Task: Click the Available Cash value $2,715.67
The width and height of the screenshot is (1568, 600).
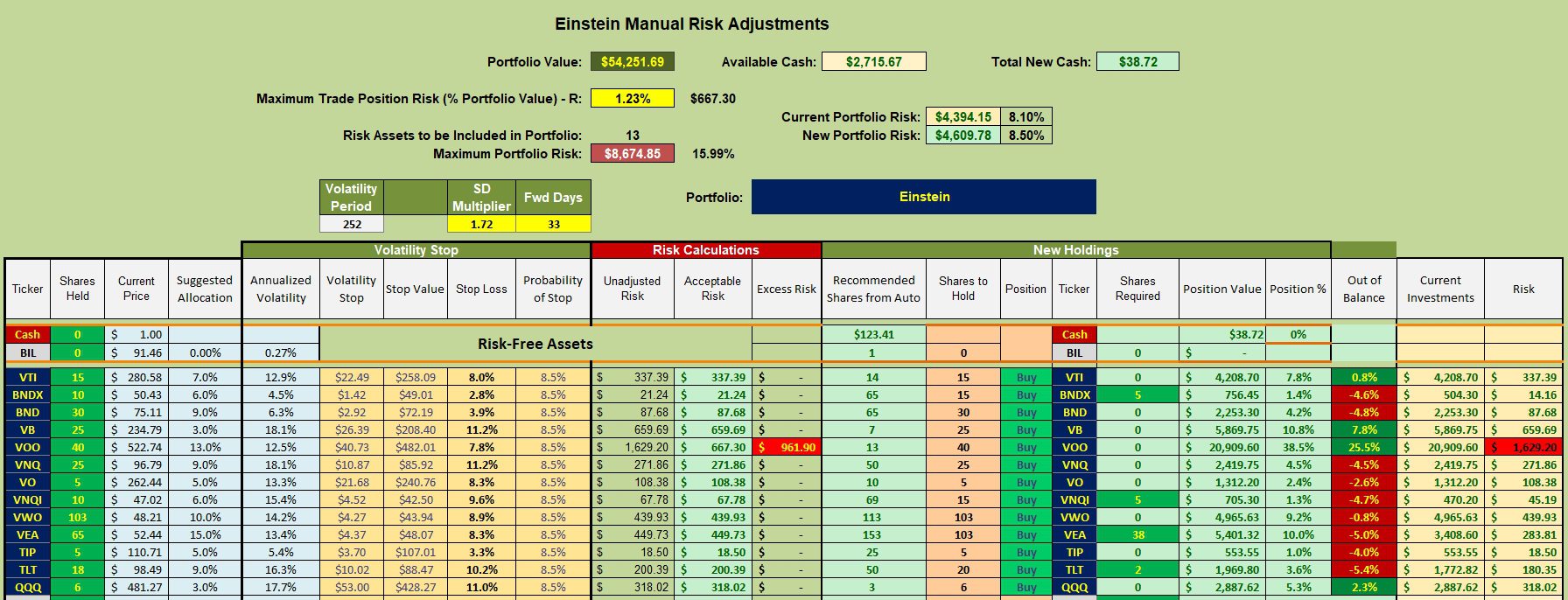Action: click(x=873, y=62)
